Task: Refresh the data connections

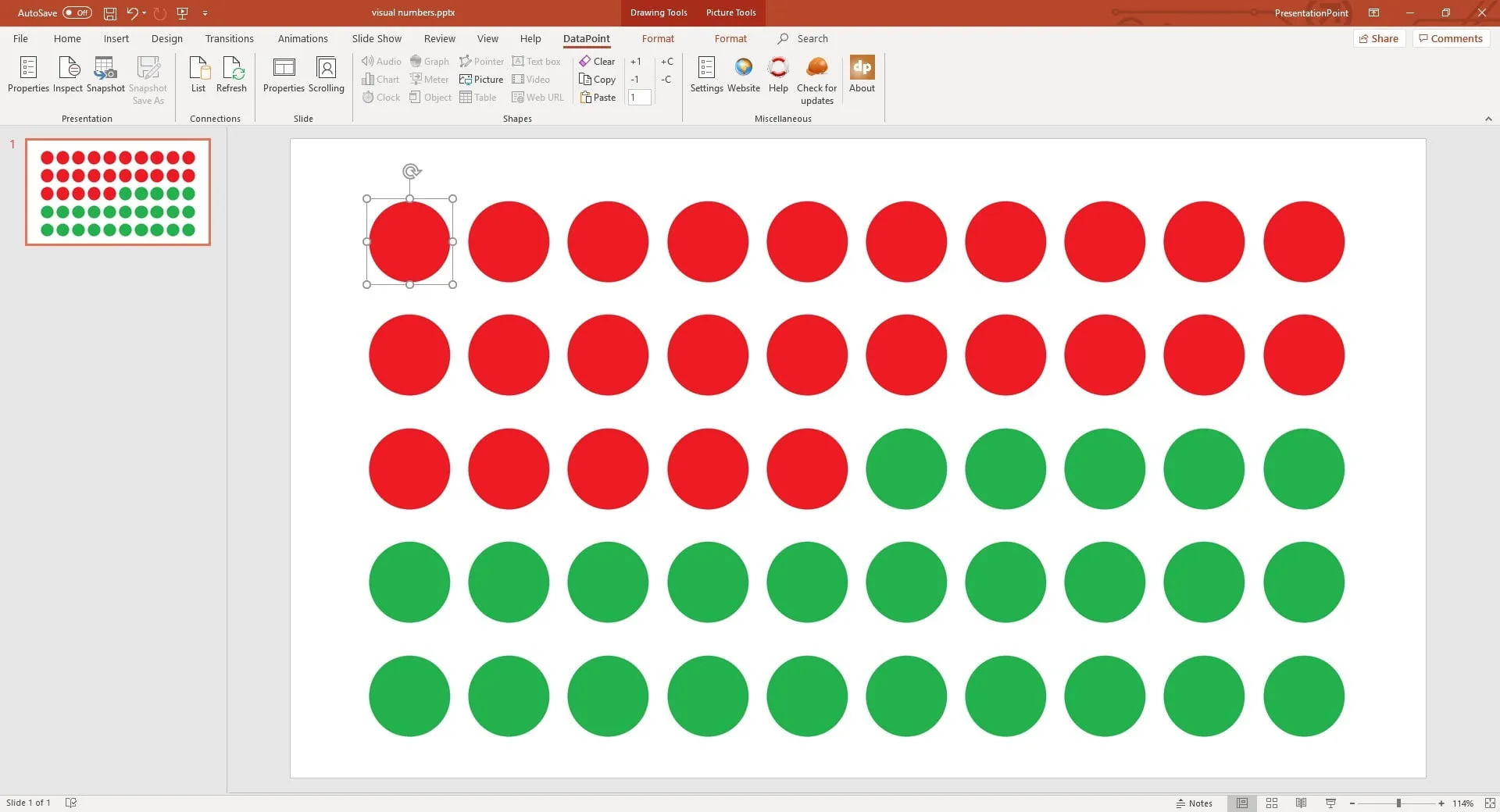Action: [x=231, y=74]
